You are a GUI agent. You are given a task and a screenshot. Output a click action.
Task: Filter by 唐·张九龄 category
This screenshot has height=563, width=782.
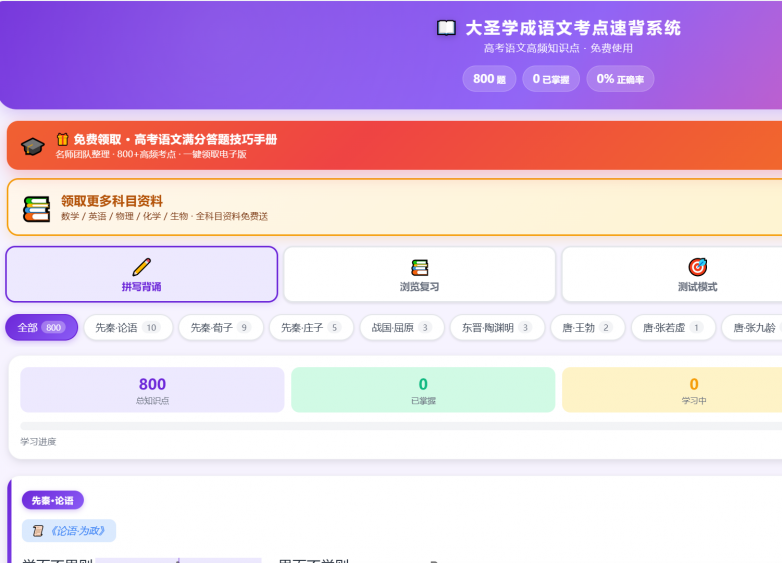[x=752, y=328]
